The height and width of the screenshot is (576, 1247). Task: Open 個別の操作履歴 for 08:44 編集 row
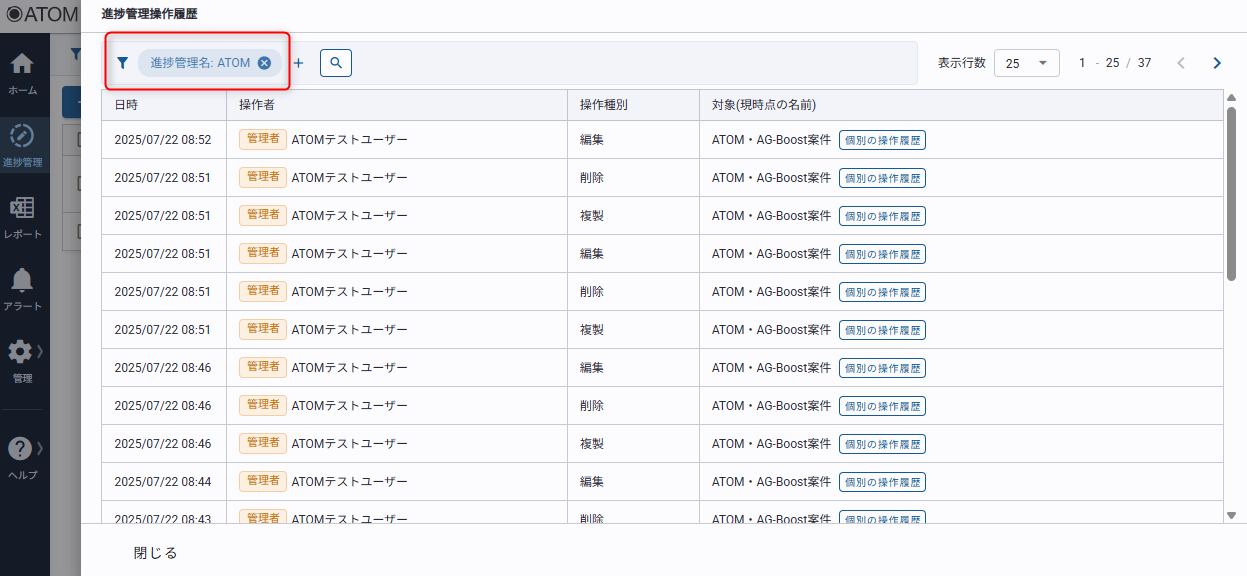(882, 482)
